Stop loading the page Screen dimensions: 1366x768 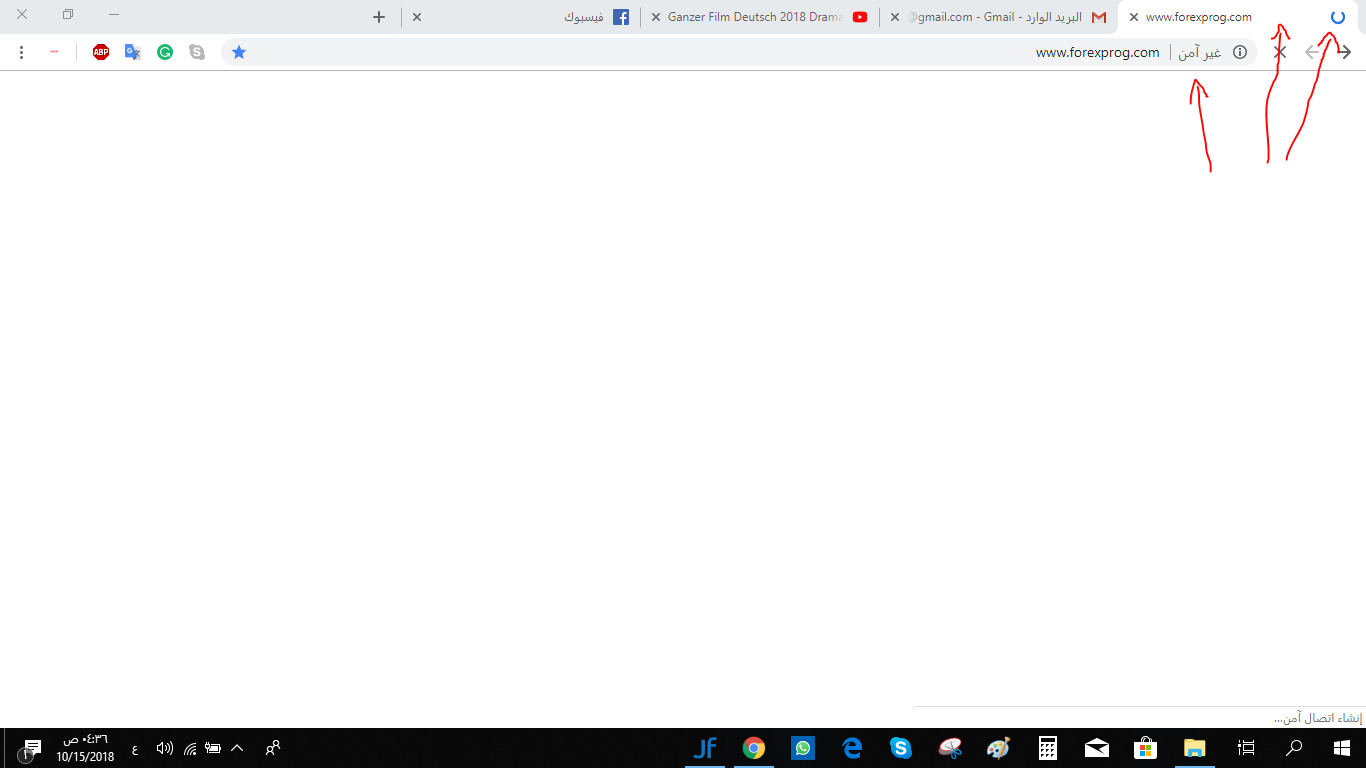[1279, 52]
